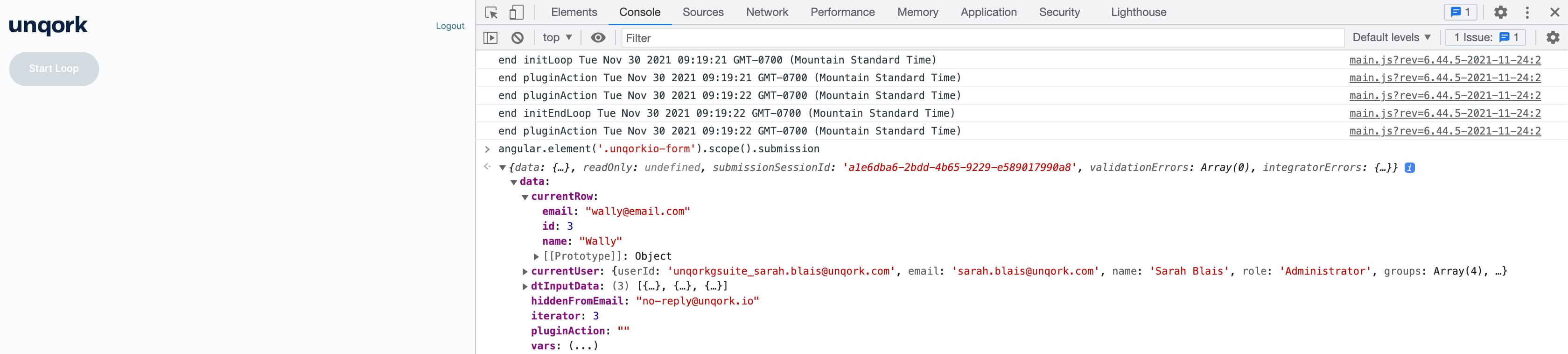Expand the currentUser object
Viewport: 1568px width, 354px height.
[525, 272]
